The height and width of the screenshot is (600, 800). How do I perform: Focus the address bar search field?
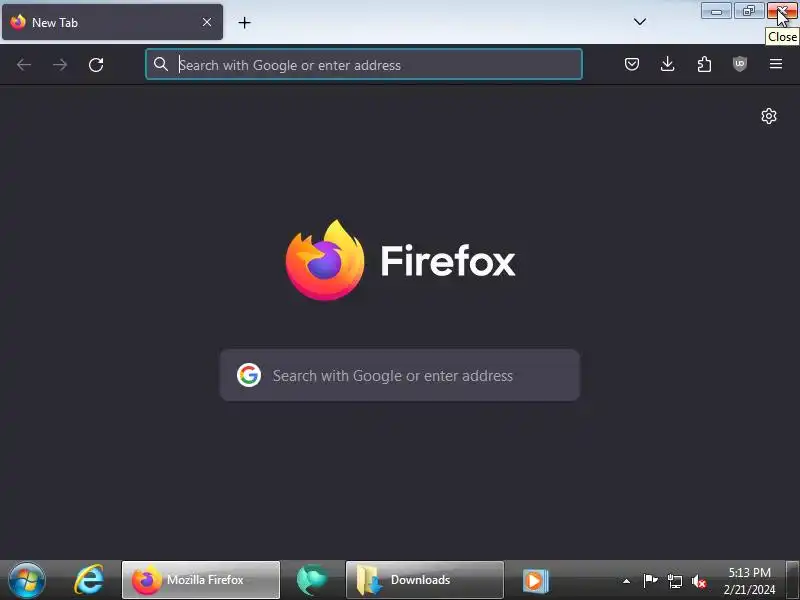coord(364,64)
